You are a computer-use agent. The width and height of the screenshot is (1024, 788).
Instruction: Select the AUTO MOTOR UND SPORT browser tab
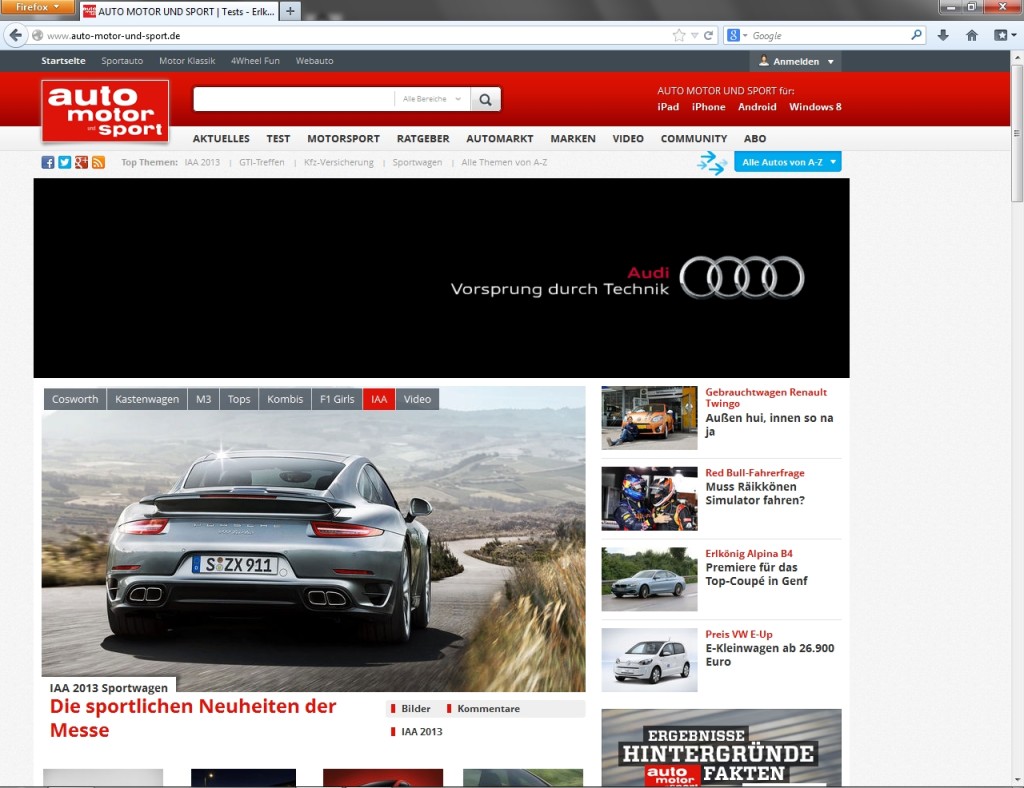178,11
